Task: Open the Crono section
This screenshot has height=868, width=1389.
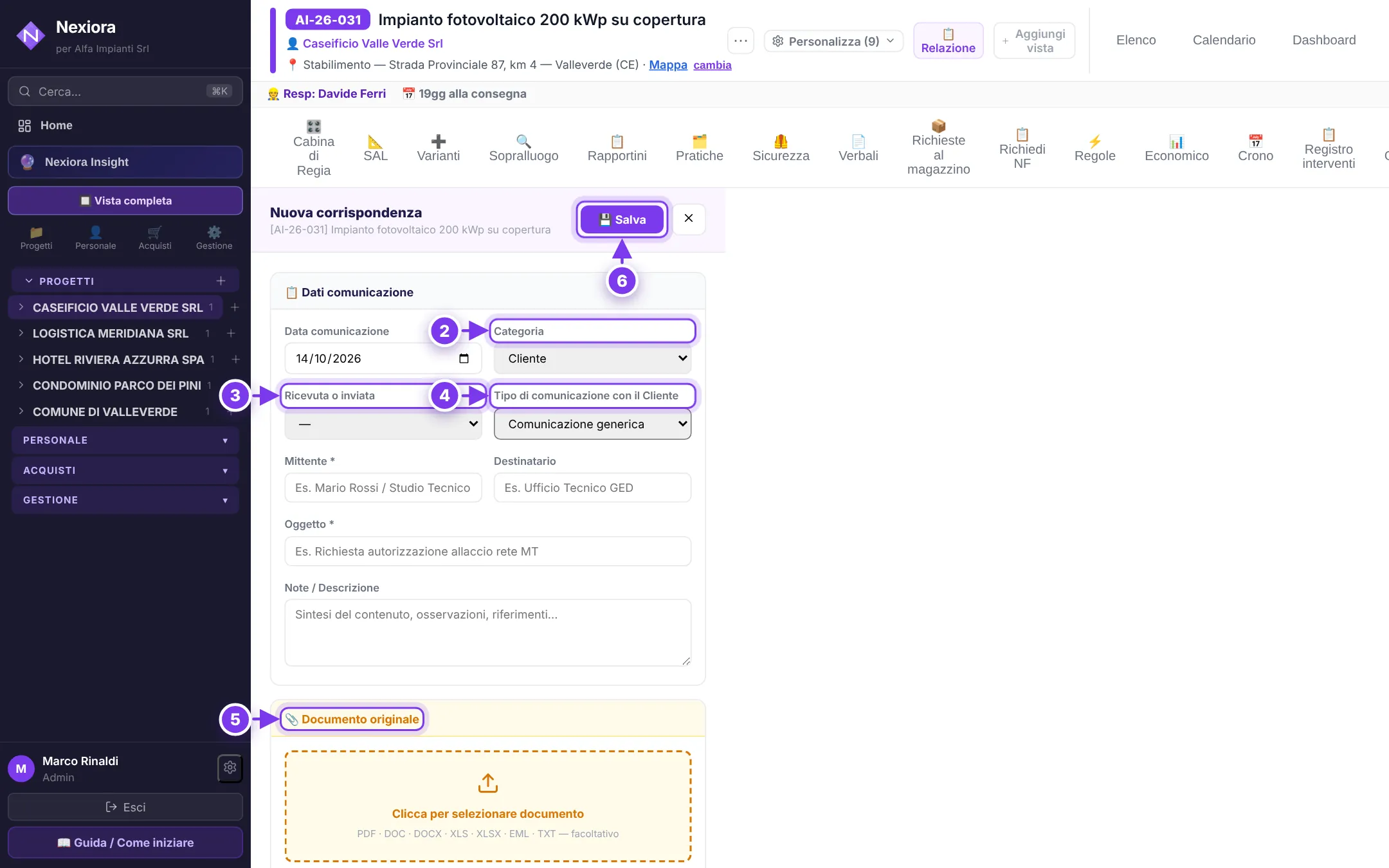Action: pos(1255,148)
